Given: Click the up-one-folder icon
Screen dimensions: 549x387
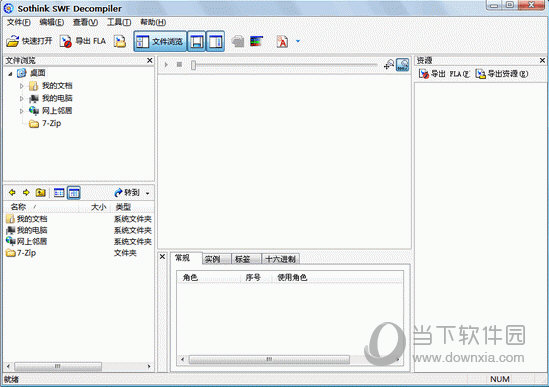Looking at the screenshot, I should [41, 192].
